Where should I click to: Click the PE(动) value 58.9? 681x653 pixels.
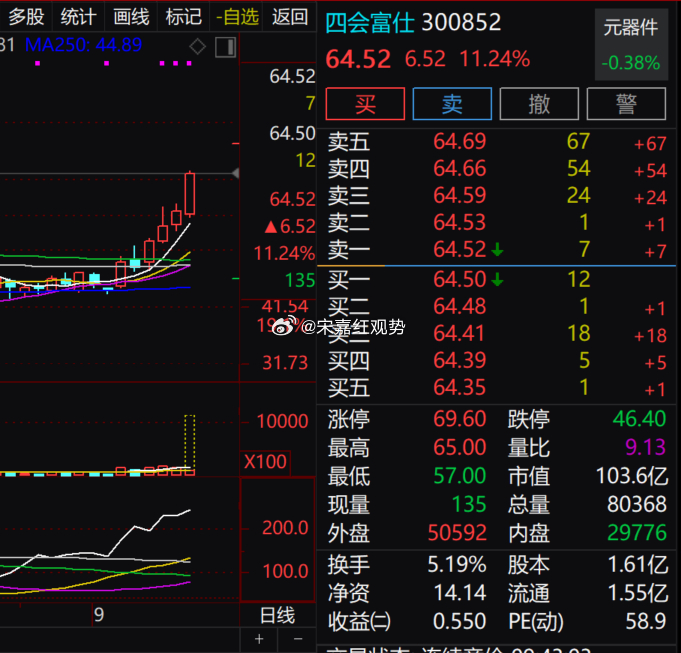pyautogui.click(x=646, y=621)
